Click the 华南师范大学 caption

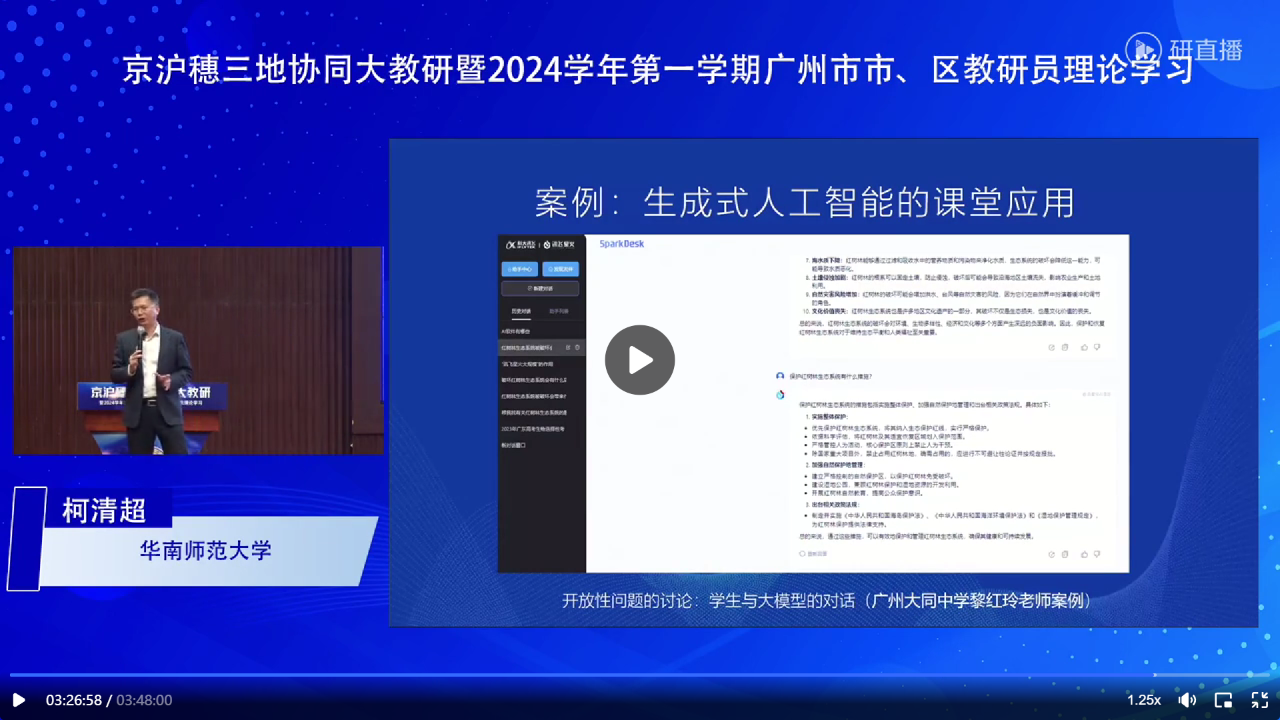tap(205, 550)
